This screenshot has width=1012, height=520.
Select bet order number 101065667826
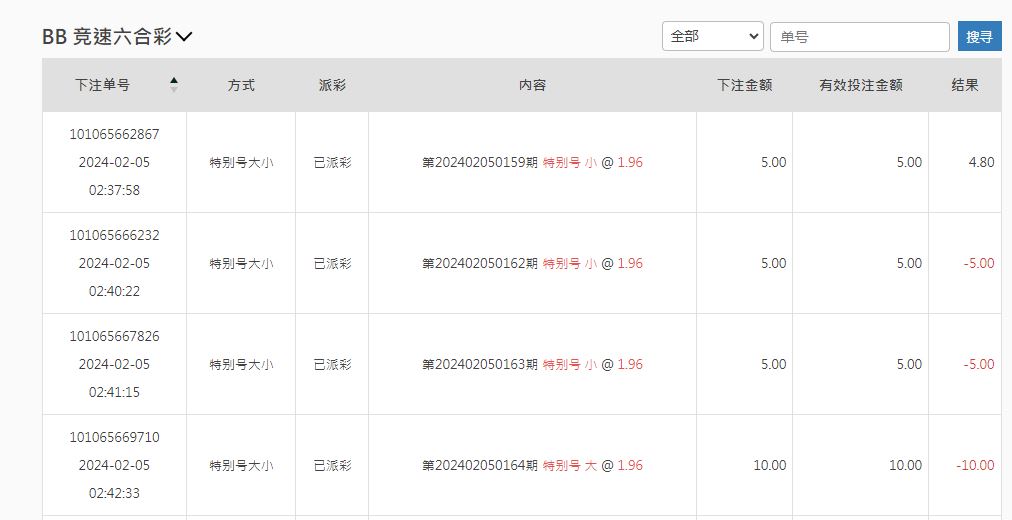[114, 336]
